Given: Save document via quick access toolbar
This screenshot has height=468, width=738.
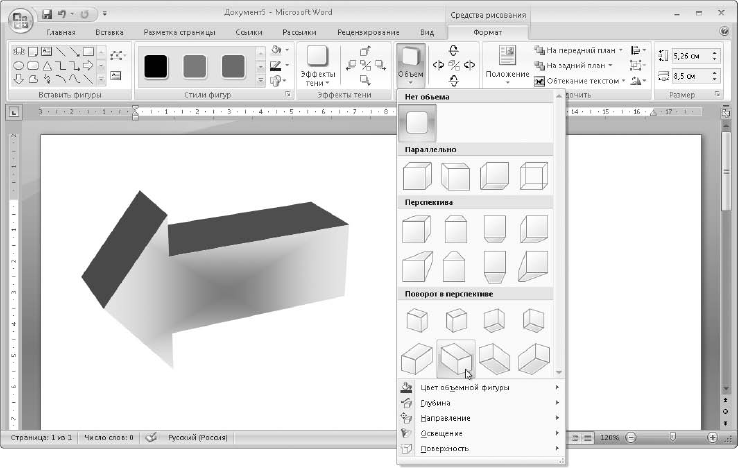Looking at the screenshot, I should tap(47, 14).
